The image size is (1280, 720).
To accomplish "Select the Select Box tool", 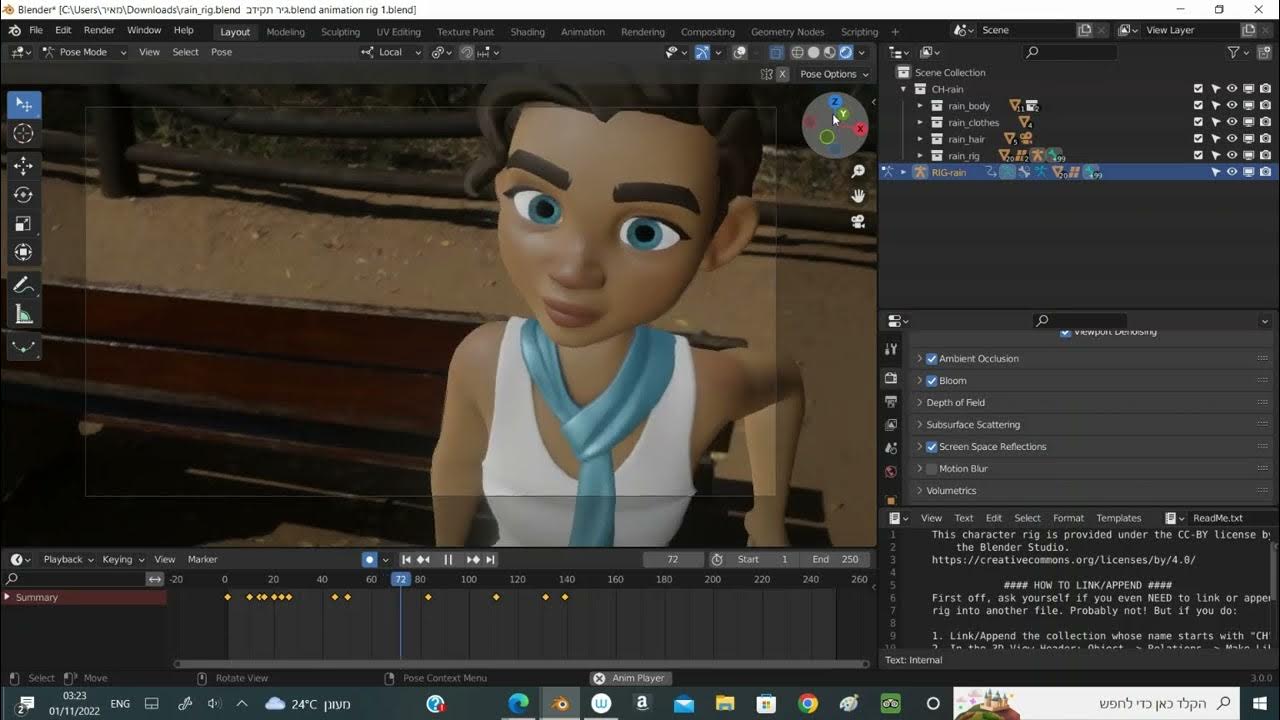I will [x=24, y=105].
